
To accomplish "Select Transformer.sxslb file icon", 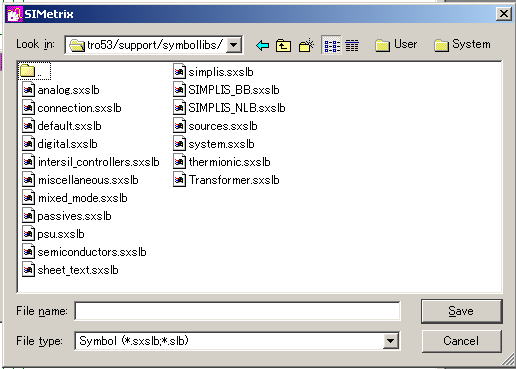I will (x=179, y=180).
